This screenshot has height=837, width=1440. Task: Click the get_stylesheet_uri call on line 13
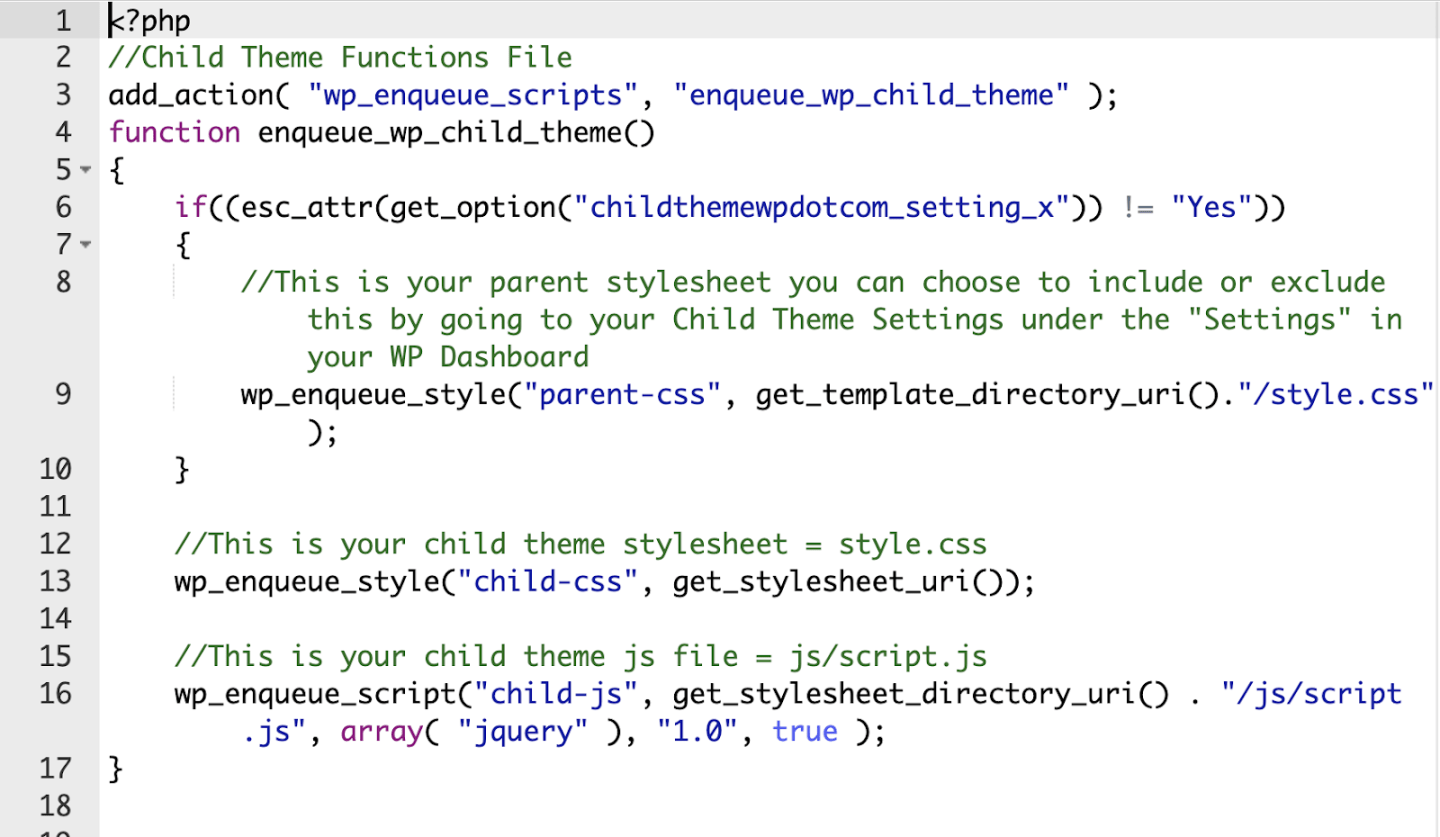[835, 581]
